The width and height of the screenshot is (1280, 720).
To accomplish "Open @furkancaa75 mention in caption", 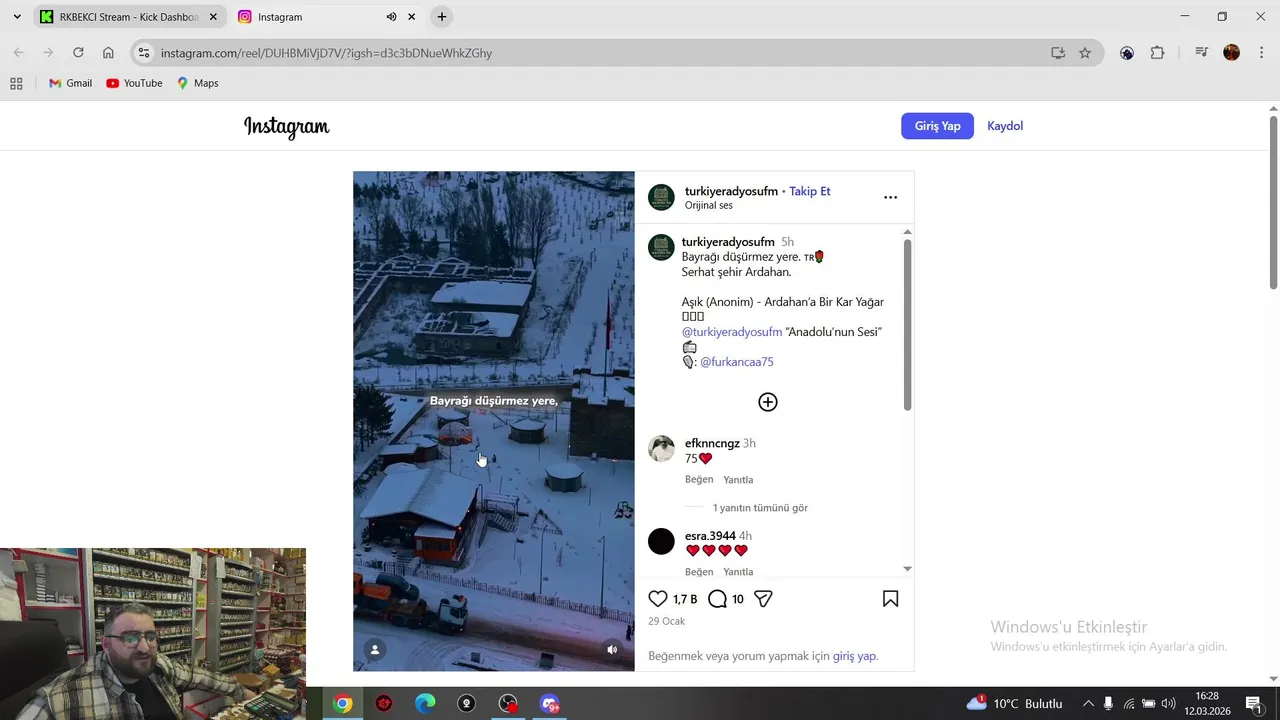I will click(736, 362).
